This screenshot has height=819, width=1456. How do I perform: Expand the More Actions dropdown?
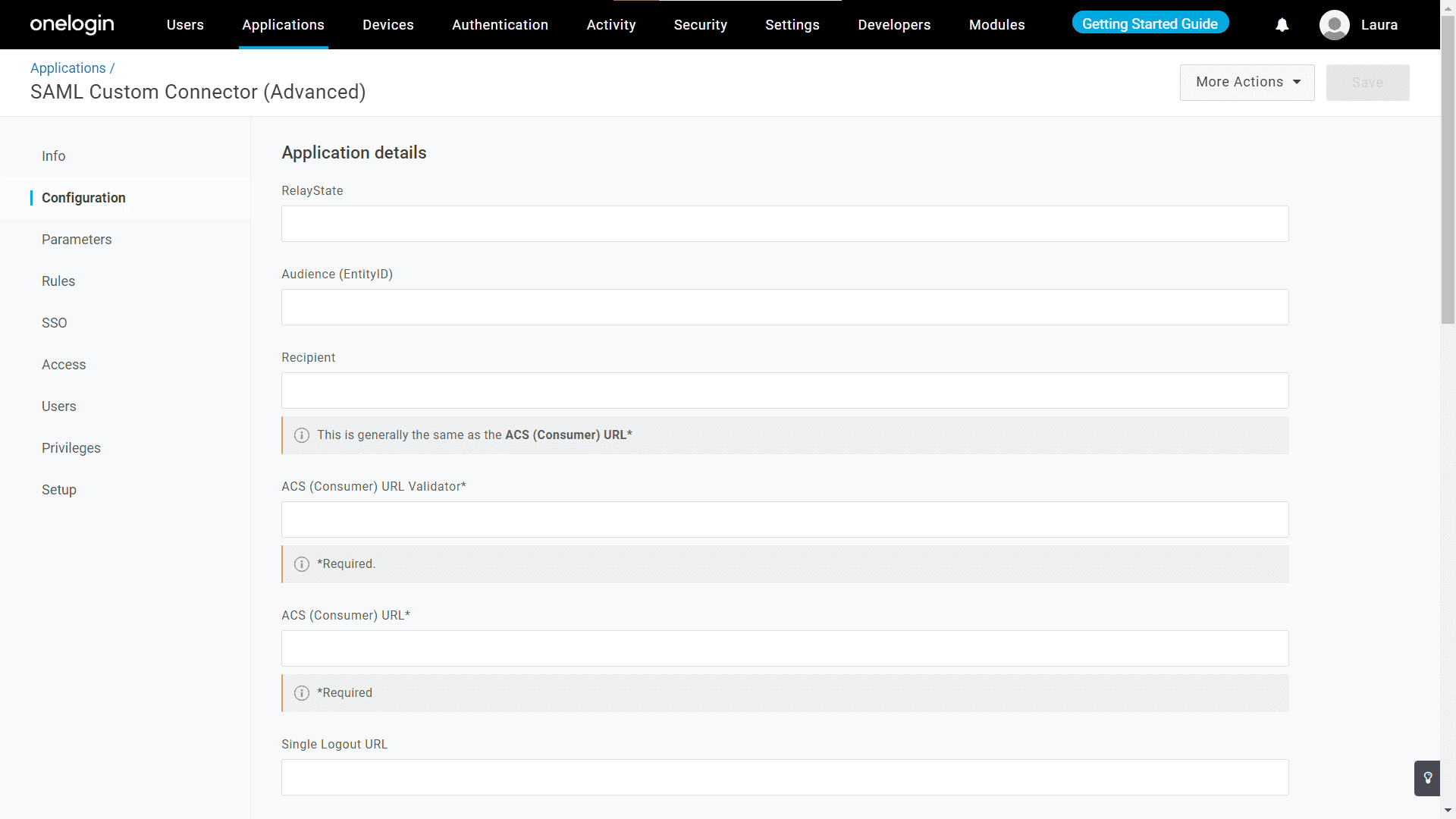pos(1247,82)
